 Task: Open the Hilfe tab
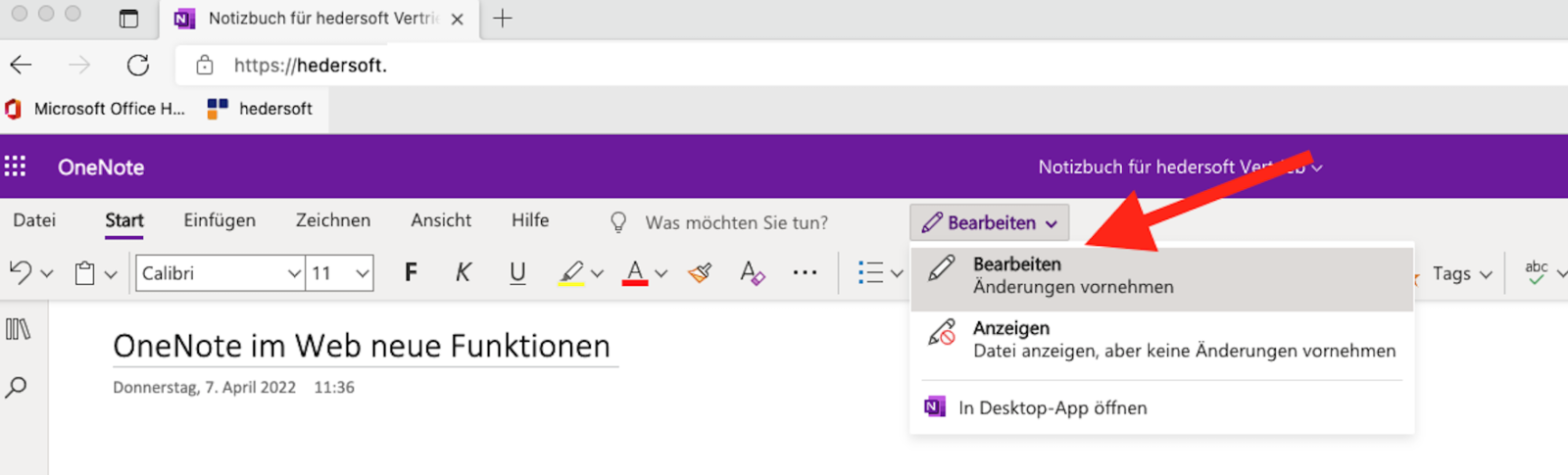point(530,220)
